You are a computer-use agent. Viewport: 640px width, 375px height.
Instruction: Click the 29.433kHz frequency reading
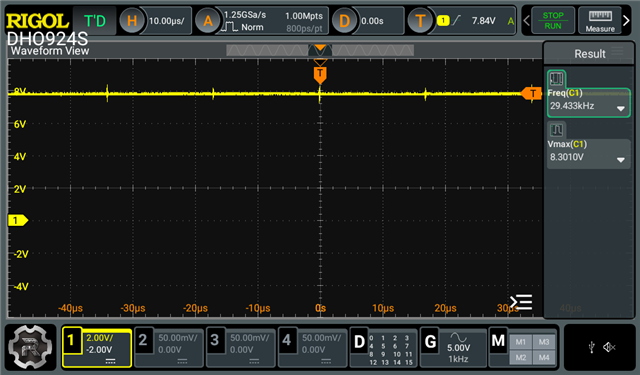(572, 106)
